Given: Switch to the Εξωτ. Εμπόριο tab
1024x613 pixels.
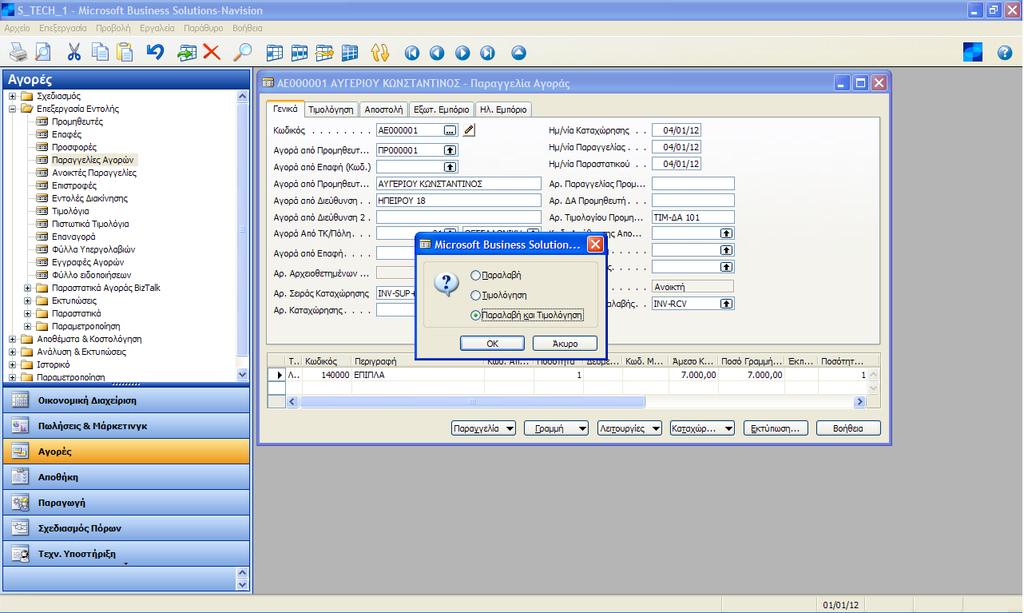Looking at the screenshot, I should [441, 110].
